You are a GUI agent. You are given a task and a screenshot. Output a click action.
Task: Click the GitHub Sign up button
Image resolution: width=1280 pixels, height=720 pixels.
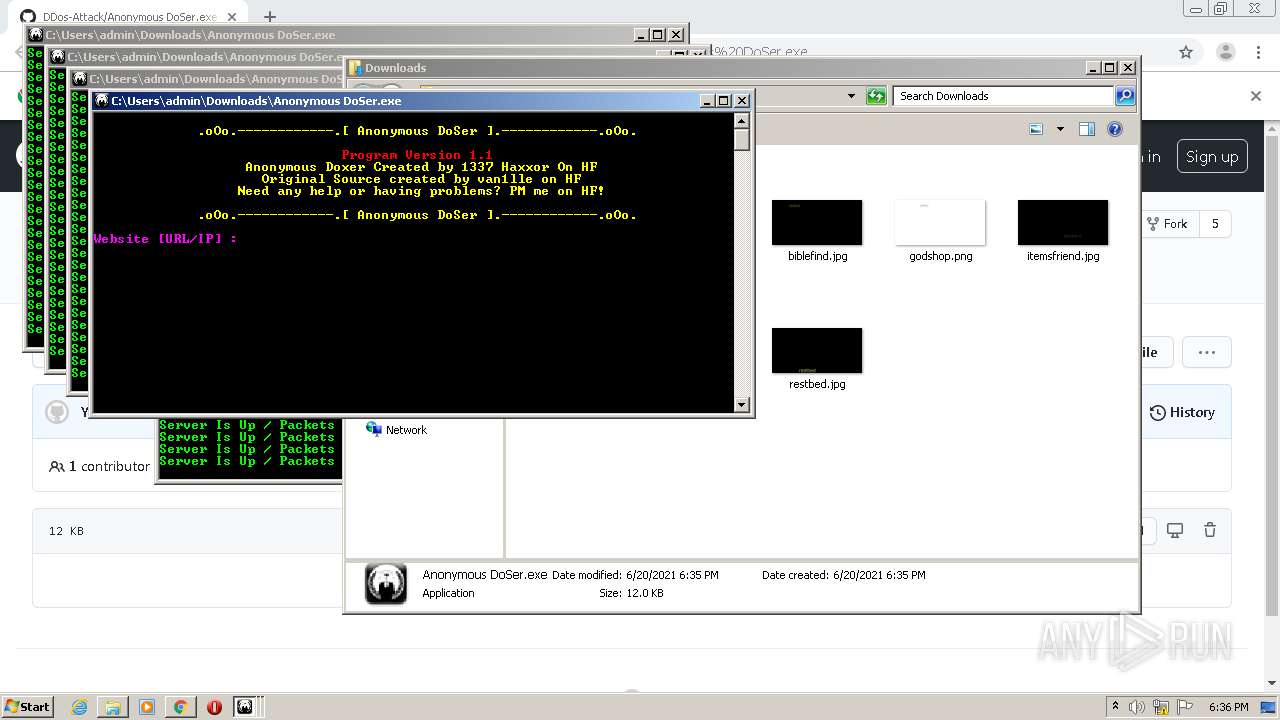point(1212,157)
